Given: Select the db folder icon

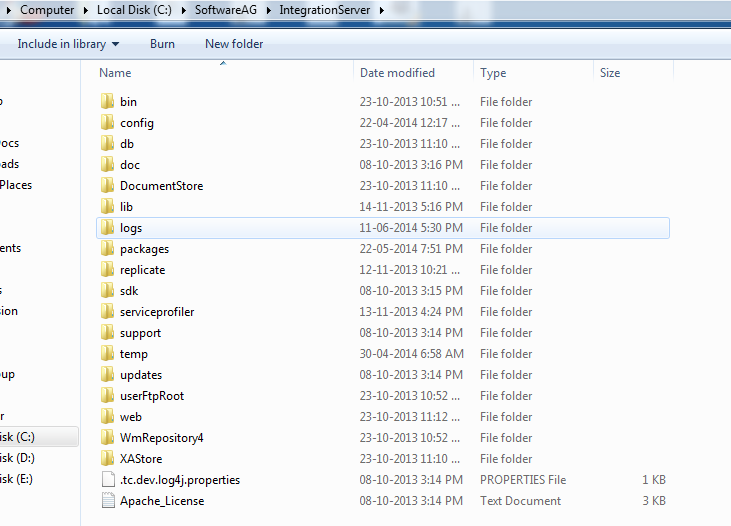Looking at the screenshot, I should [107, 143].
